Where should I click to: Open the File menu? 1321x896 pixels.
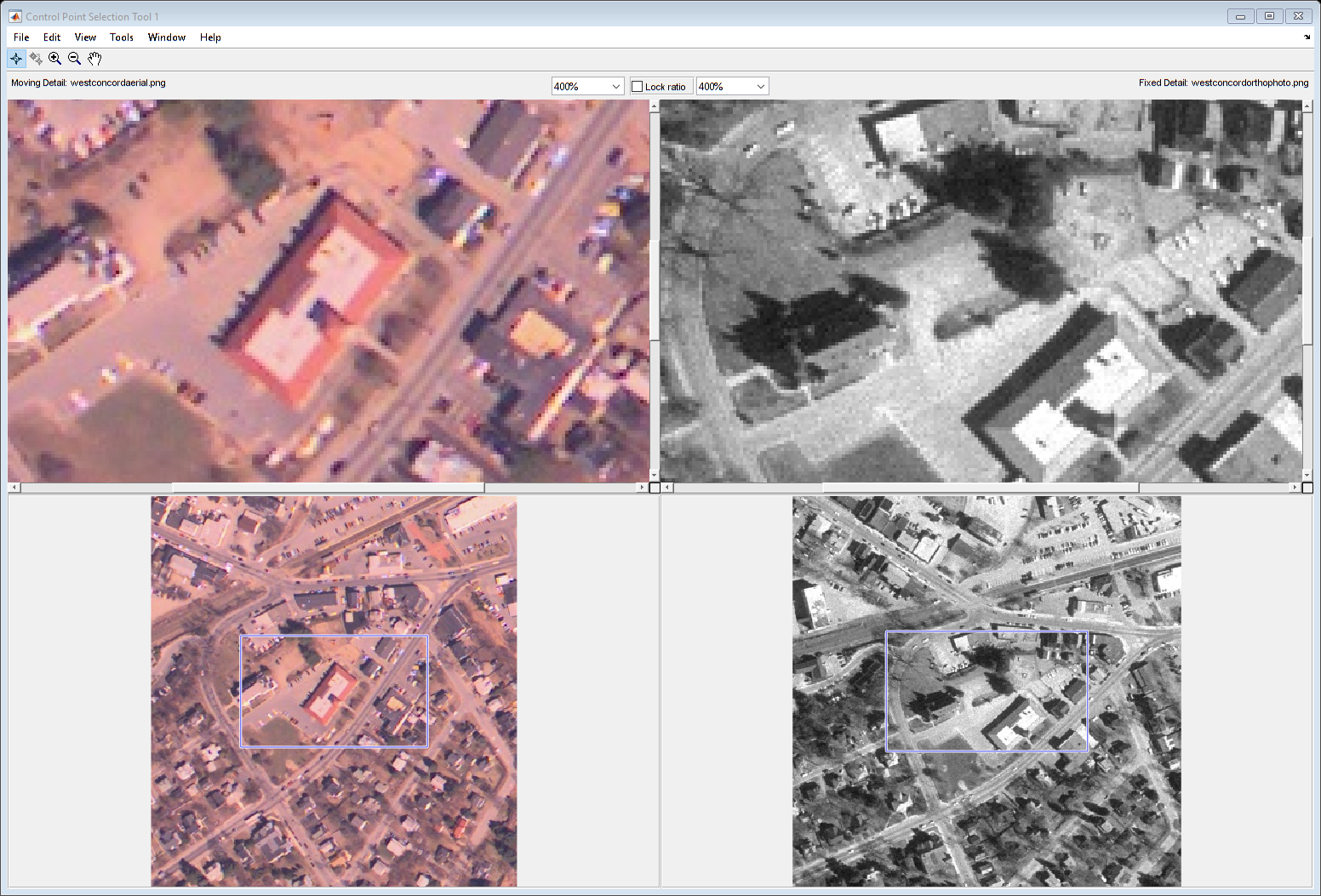tap(21, 37)
